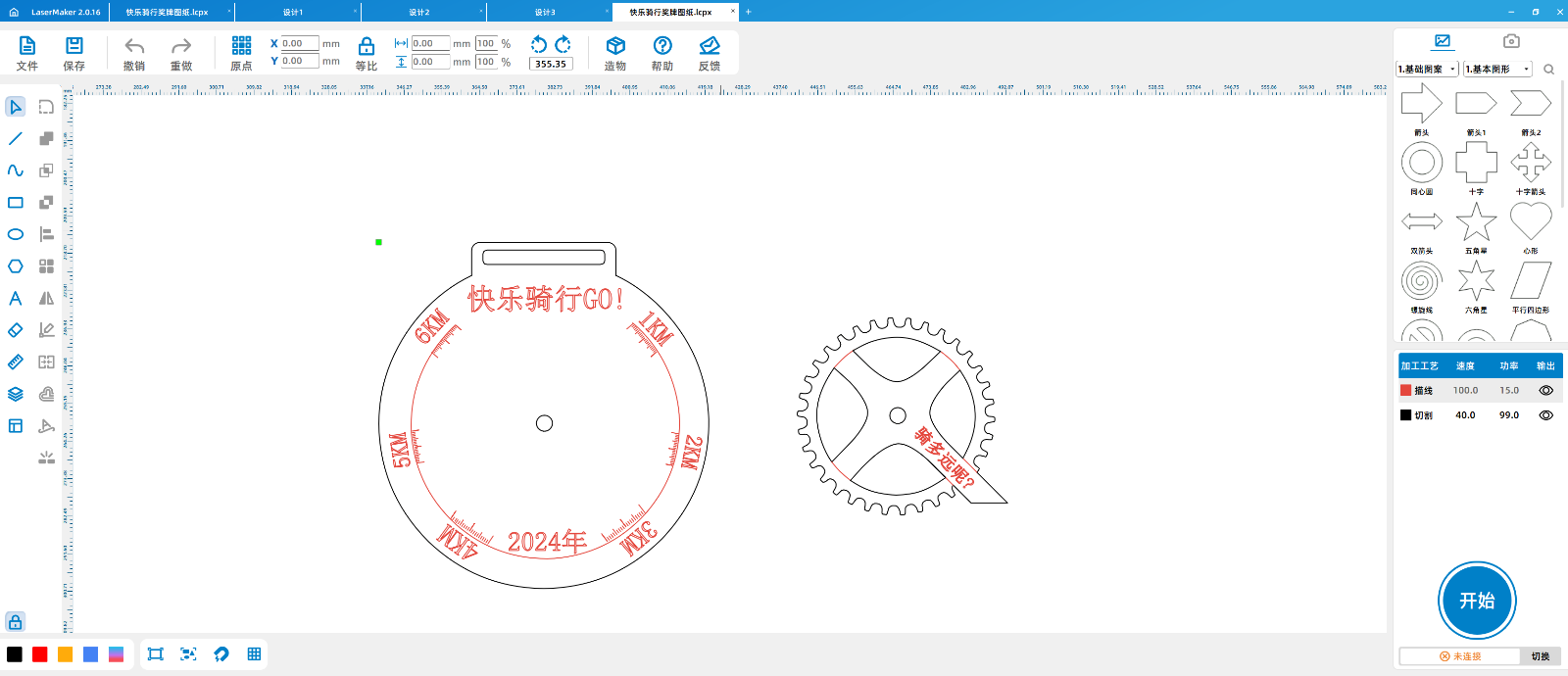
Task: Expand the 1.基础图案 category dropdown
Action: (1427, 70)
